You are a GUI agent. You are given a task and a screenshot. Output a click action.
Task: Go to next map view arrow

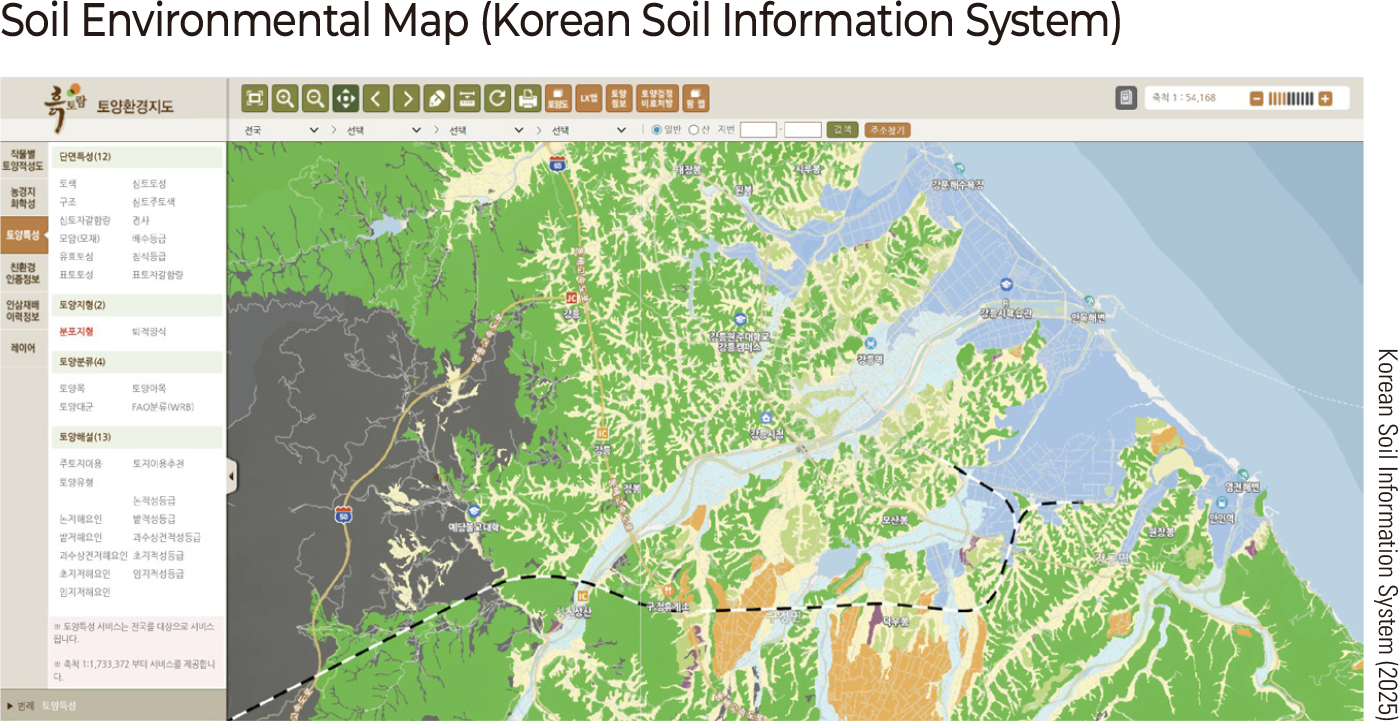pos(406,98)
